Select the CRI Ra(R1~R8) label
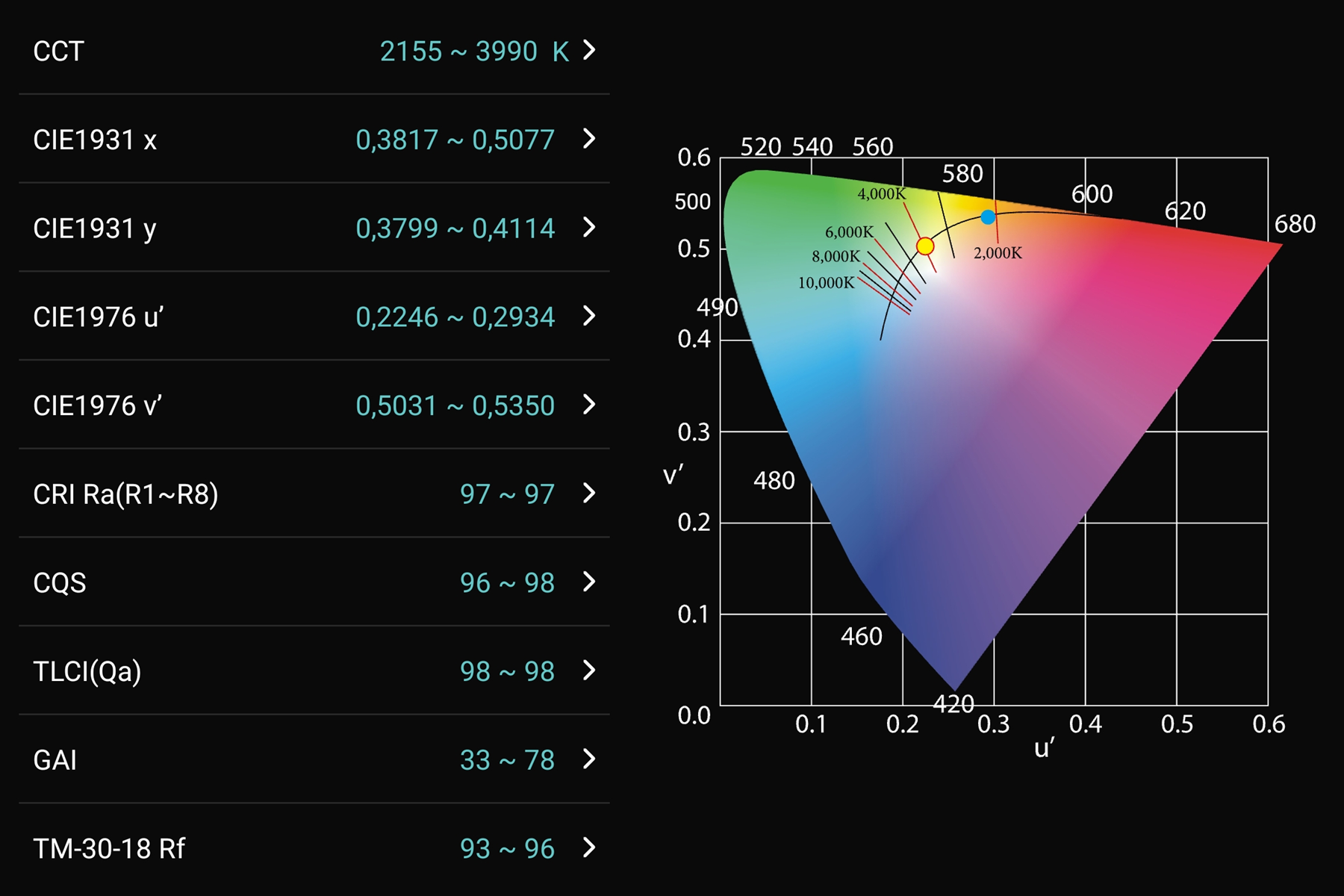The height and width of the screenshot is (896, 1344). pos(125,494)
